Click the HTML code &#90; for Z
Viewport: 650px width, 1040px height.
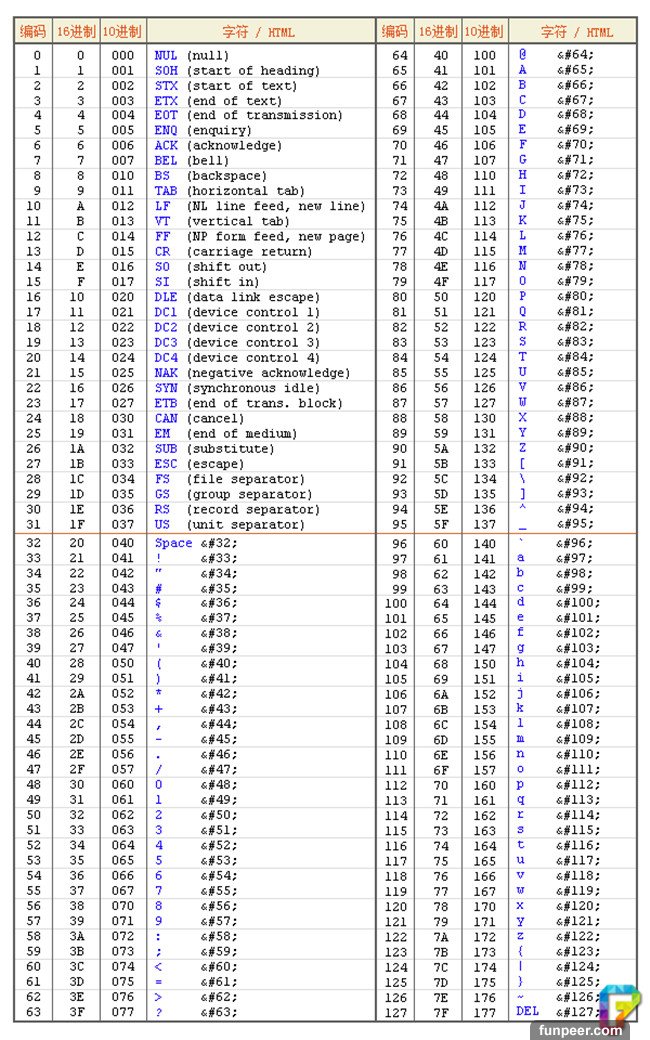pyautogui.click(x=574, y=449)
